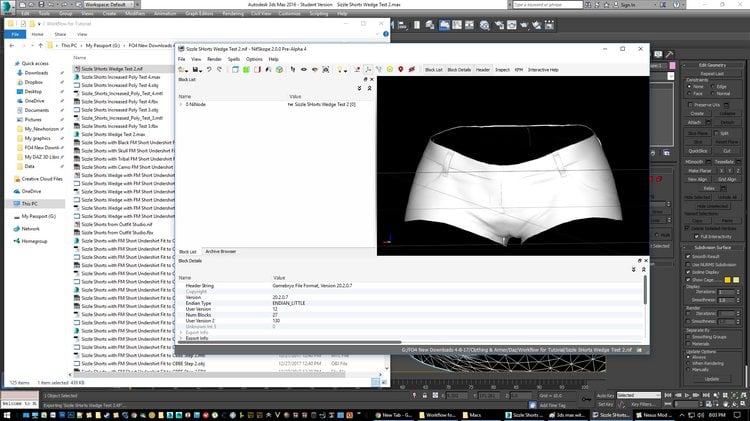The width and height of the screenshot is (750, 421).
Task: Open the Workspace Default dropdown
Action: pyautogui.click(x=110, y=4)
